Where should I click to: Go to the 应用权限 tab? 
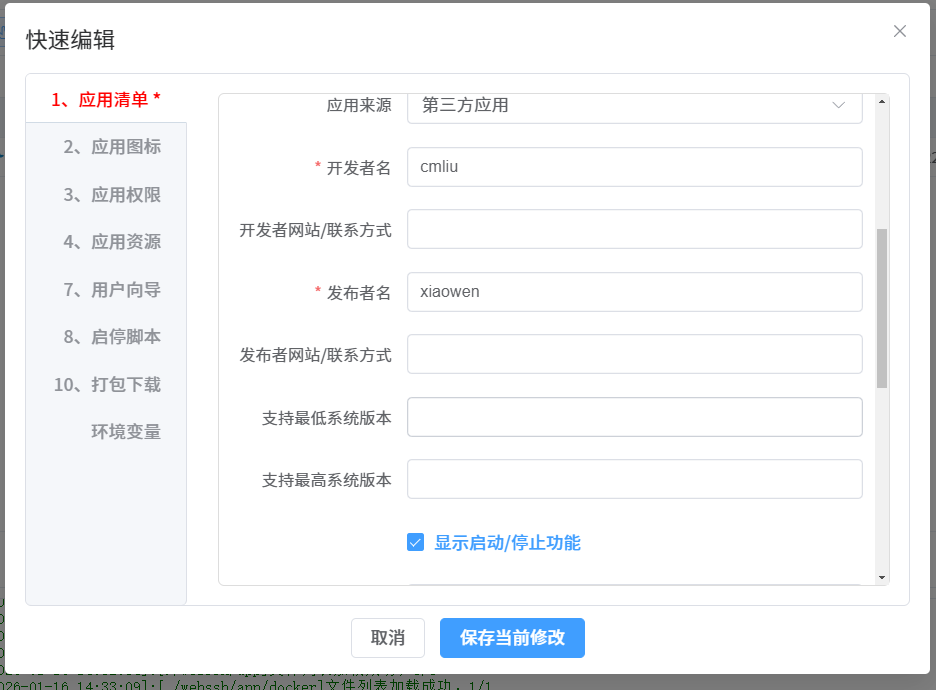pyautogui.click(x=112, y=195)
